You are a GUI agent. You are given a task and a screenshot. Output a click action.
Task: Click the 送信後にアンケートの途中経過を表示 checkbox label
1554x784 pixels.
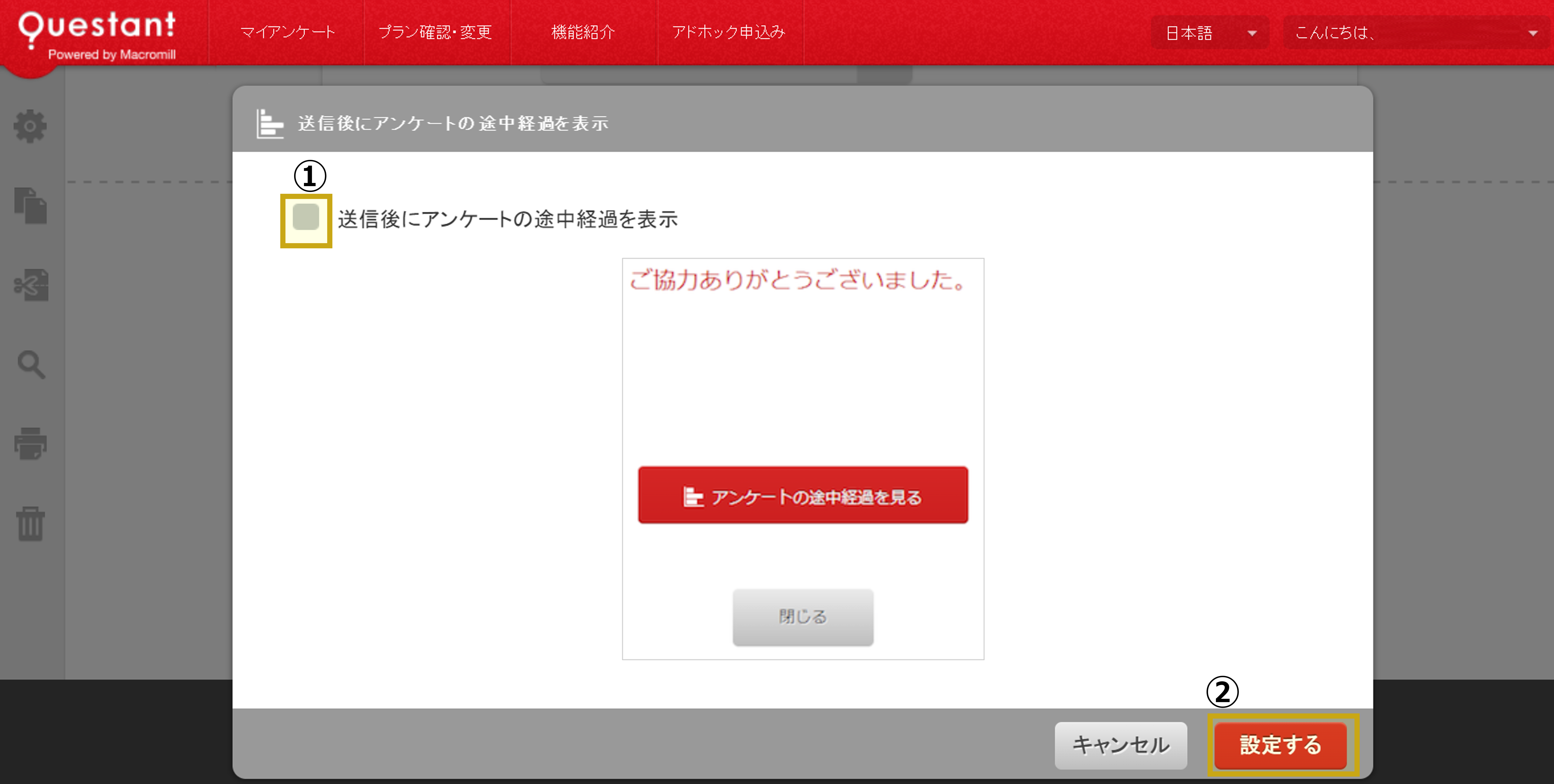coord(508,219)
